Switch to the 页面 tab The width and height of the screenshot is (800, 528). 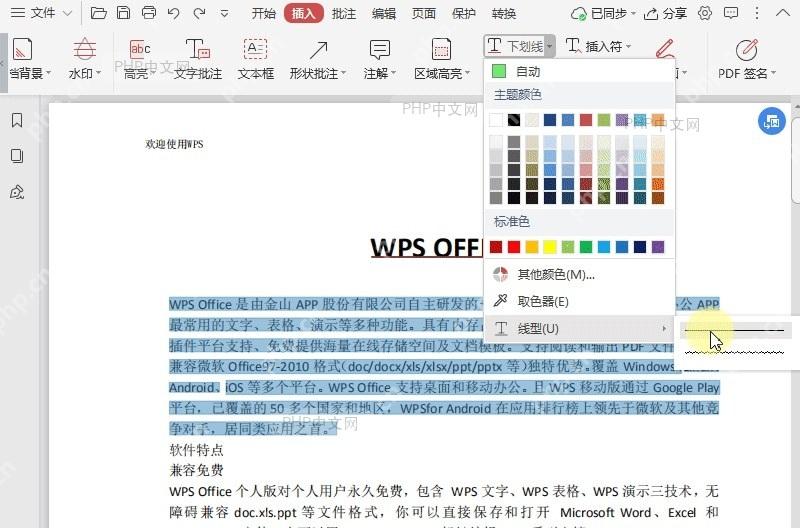pos(423,14)
